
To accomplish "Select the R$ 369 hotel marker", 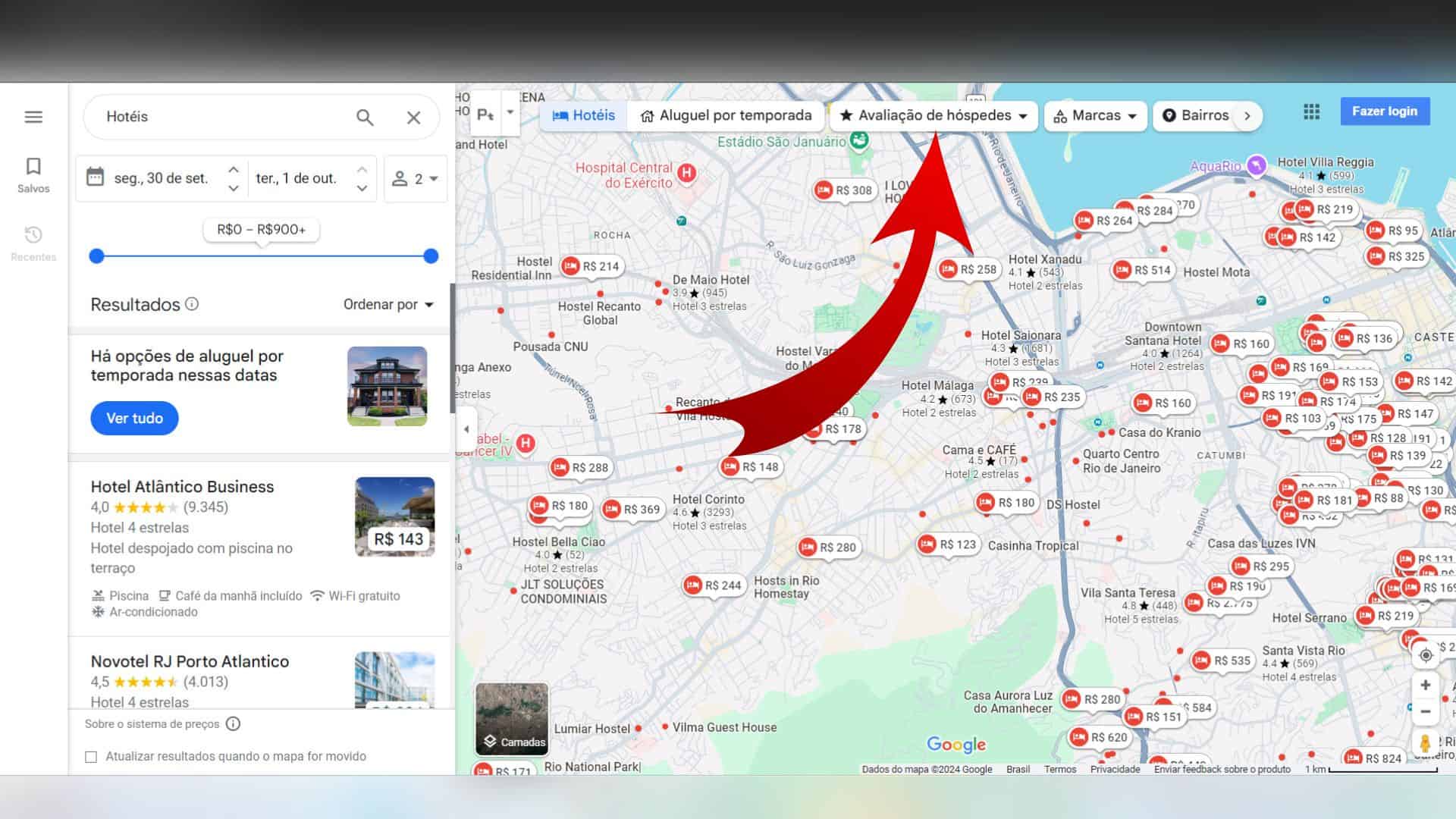I will 632,510.
